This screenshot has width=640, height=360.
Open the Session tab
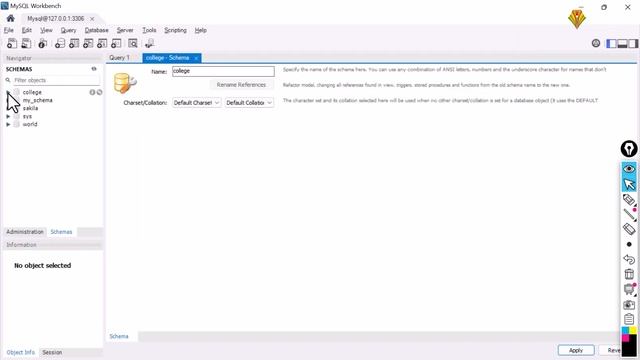coord(52,352)
